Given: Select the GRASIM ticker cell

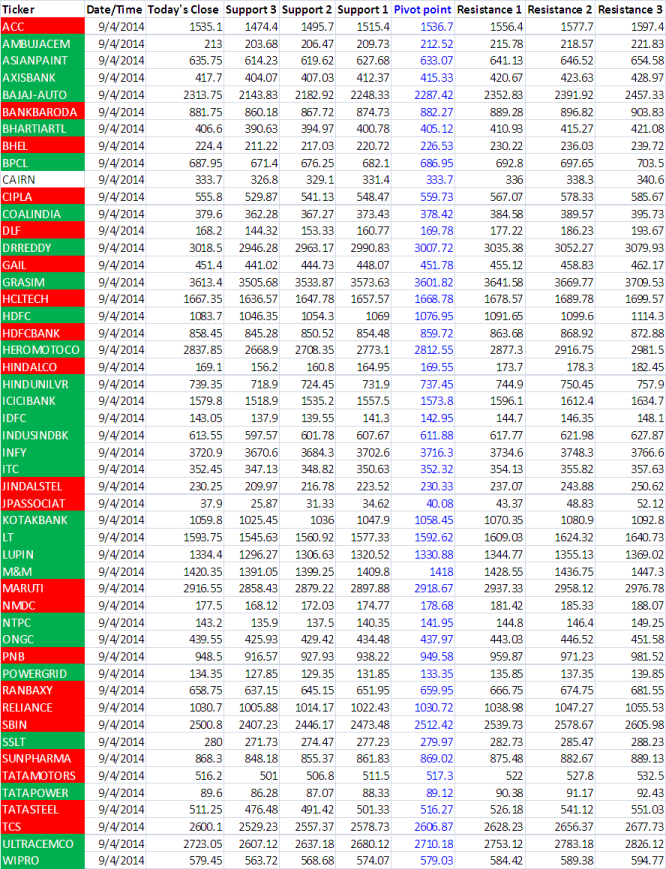Looking at the screenshot, I should (43, 282).
